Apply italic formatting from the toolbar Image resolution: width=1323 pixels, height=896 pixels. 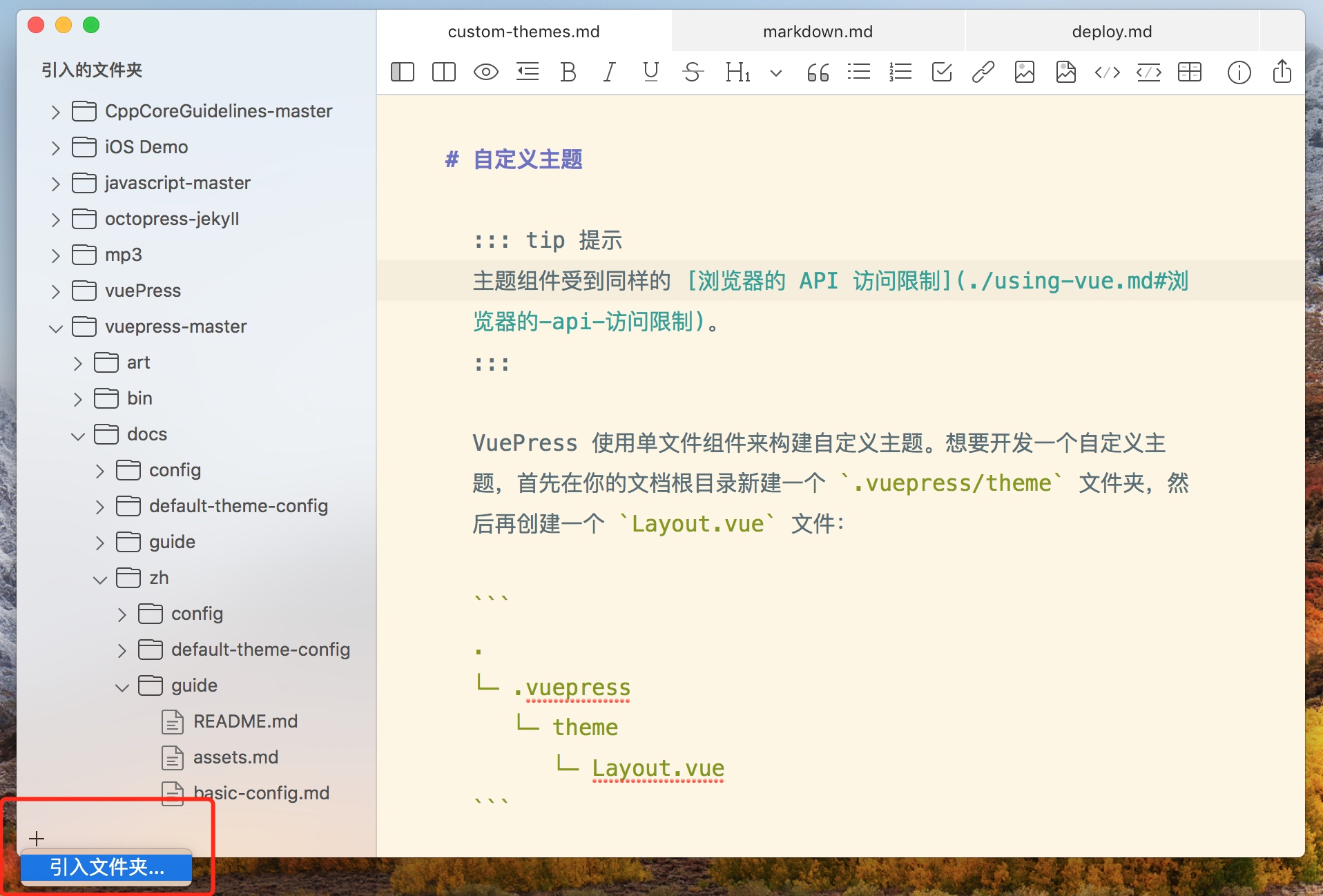point(609,72)
